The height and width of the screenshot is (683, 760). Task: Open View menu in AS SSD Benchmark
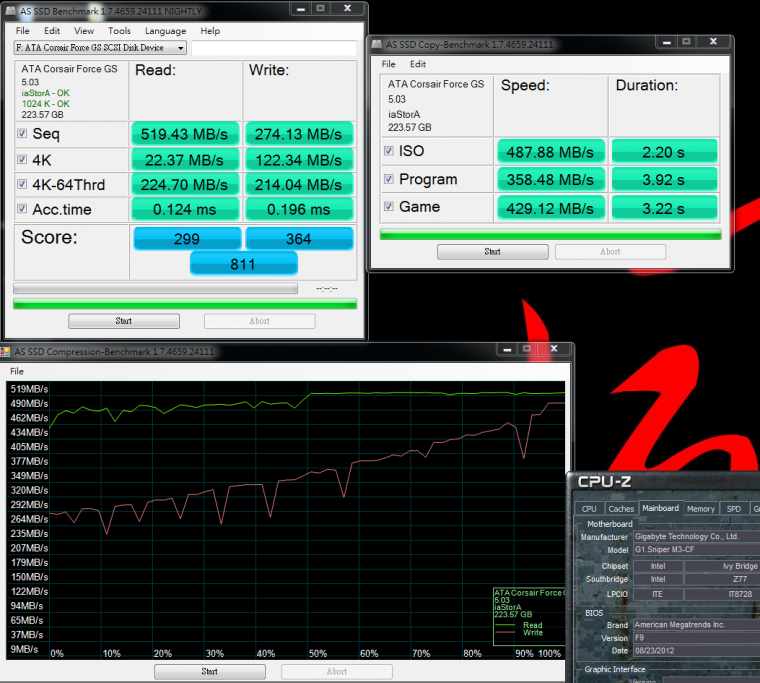tap(84, 31)
